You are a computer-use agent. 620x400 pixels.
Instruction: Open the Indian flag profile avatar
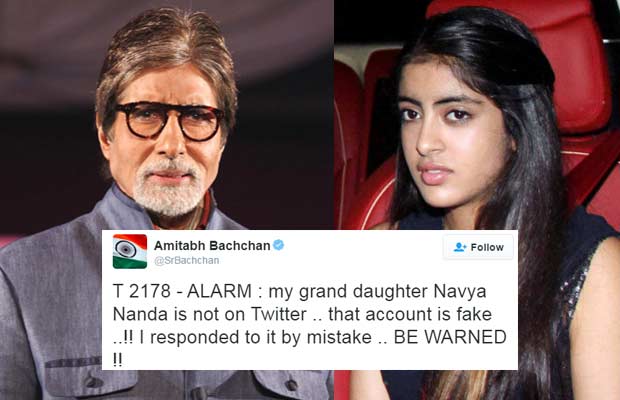130,251
